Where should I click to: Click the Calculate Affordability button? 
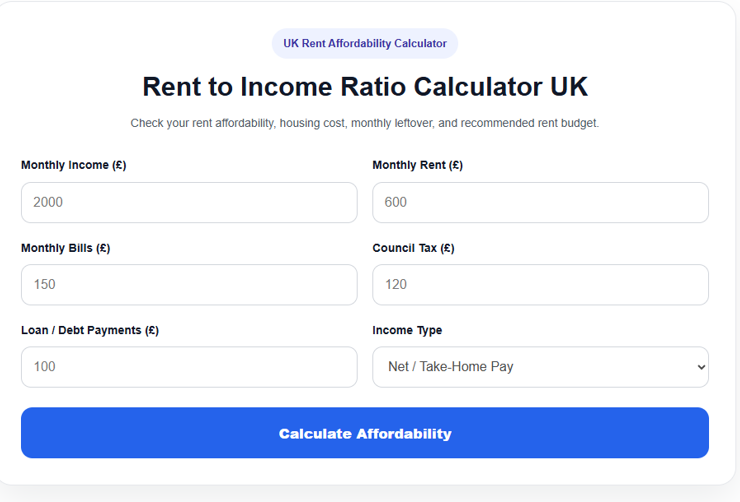click(365, 433)
